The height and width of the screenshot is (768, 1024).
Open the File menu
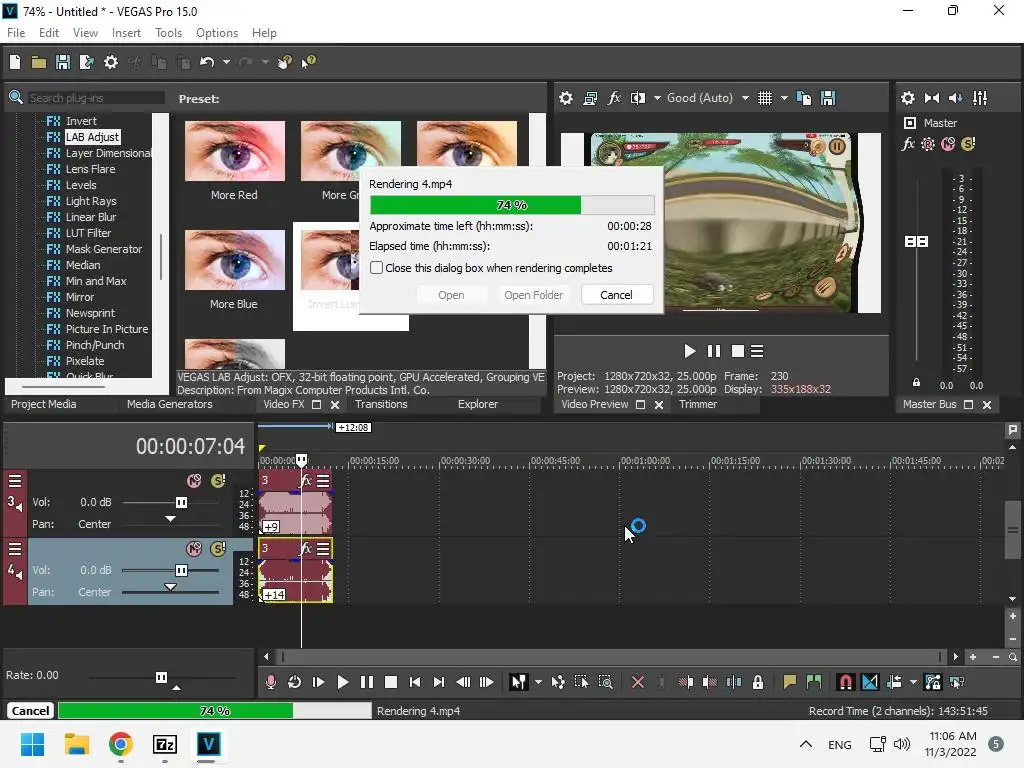click(16, 33)
